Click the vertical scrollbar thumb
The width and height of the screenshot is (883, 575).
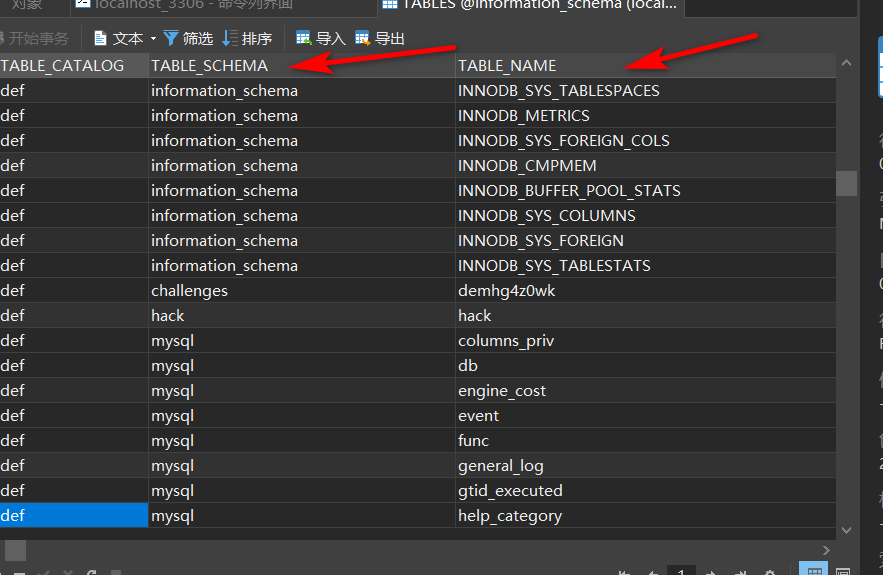[846, 183]
